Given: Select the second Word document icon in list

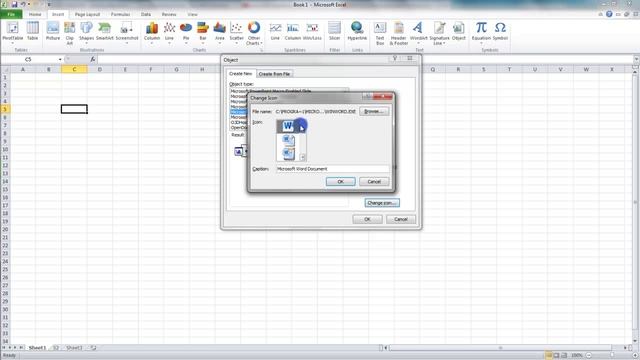Looking at the screenshot, I should tap(289, 140).
